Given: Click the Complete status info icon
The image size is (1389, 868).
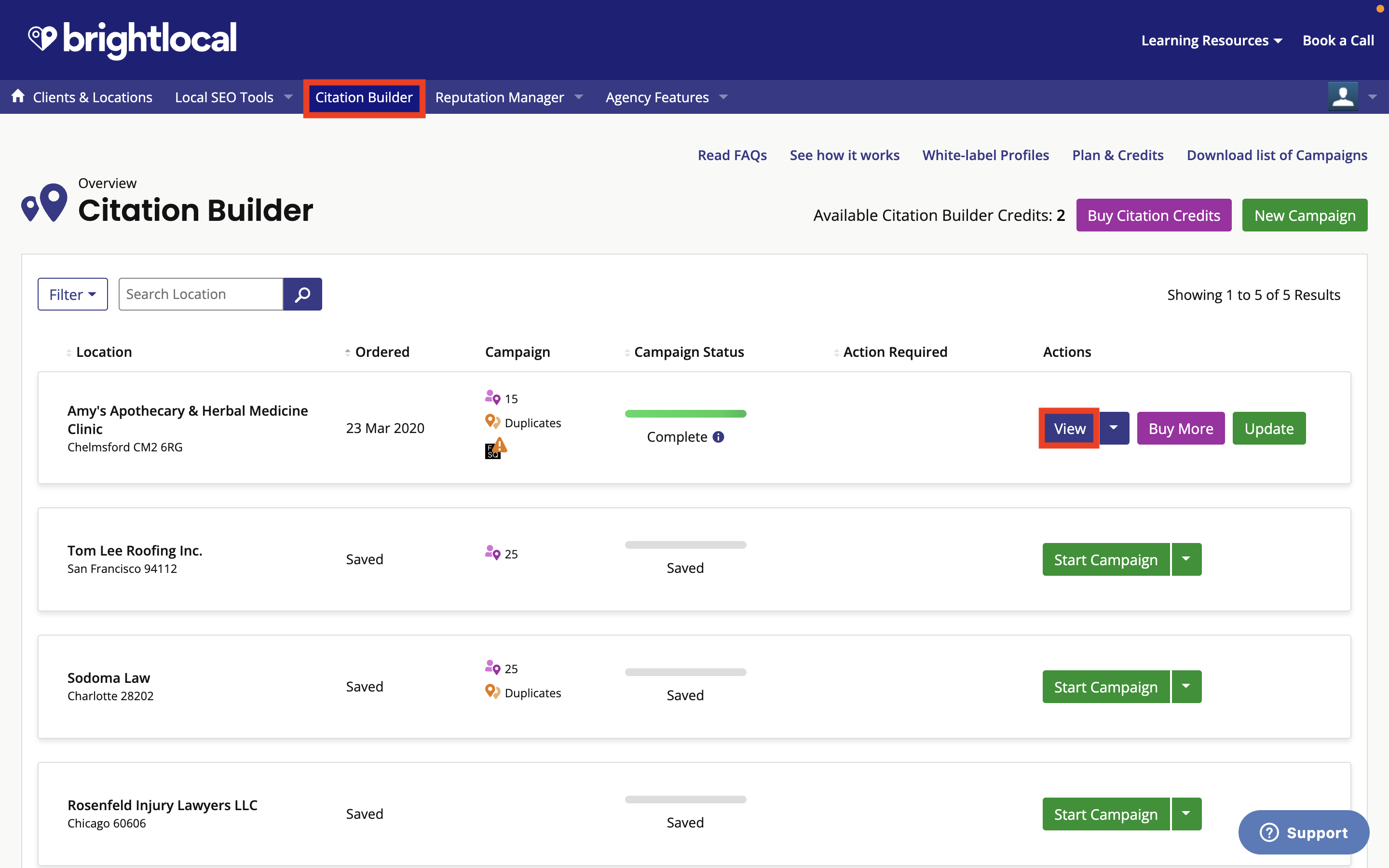Looking at the screenshot, I should (718, 437).
